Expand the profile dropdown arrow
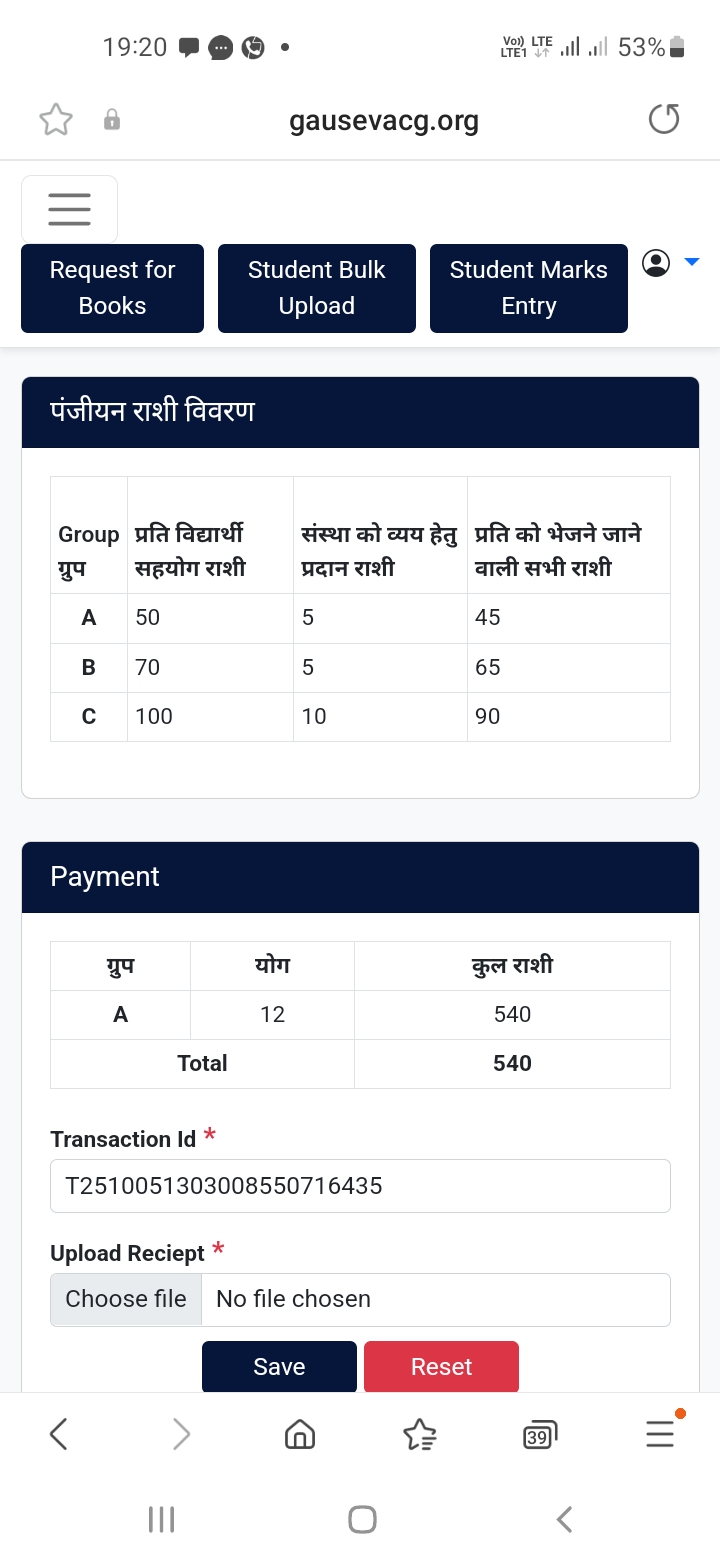Viewport: 720px width, 1560px height. [x=692, y=263]
